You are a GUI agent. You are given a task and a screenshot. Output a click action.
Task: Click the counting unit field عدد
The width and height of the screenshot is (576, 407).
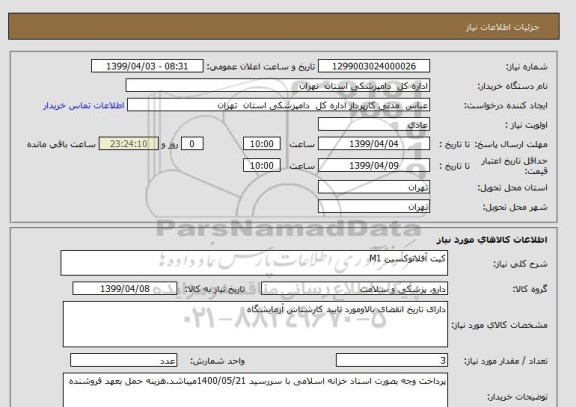[x=123, y=360]
